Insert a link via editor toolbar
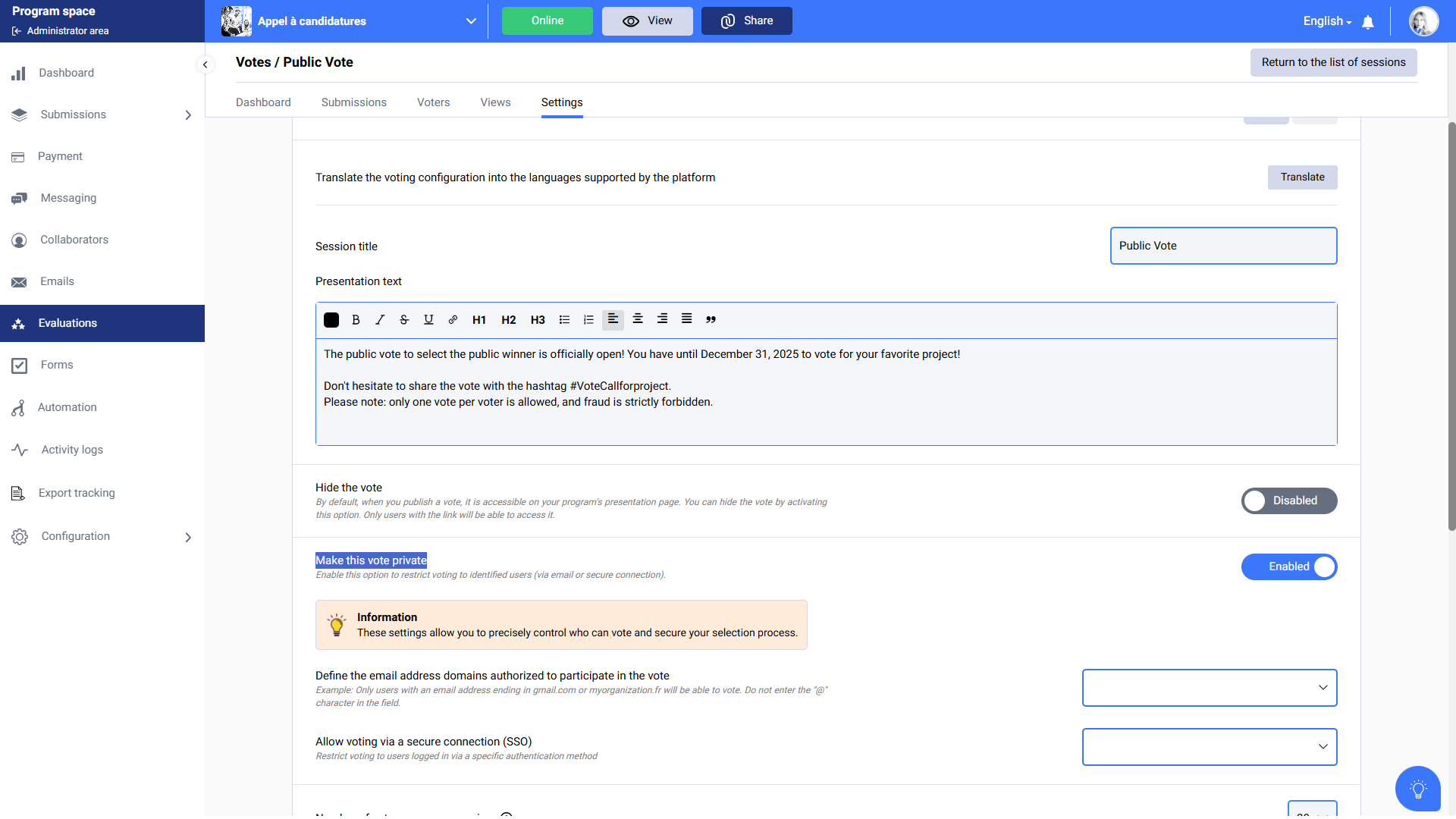This screenshot has width=1456, height=819. (453, 320)
